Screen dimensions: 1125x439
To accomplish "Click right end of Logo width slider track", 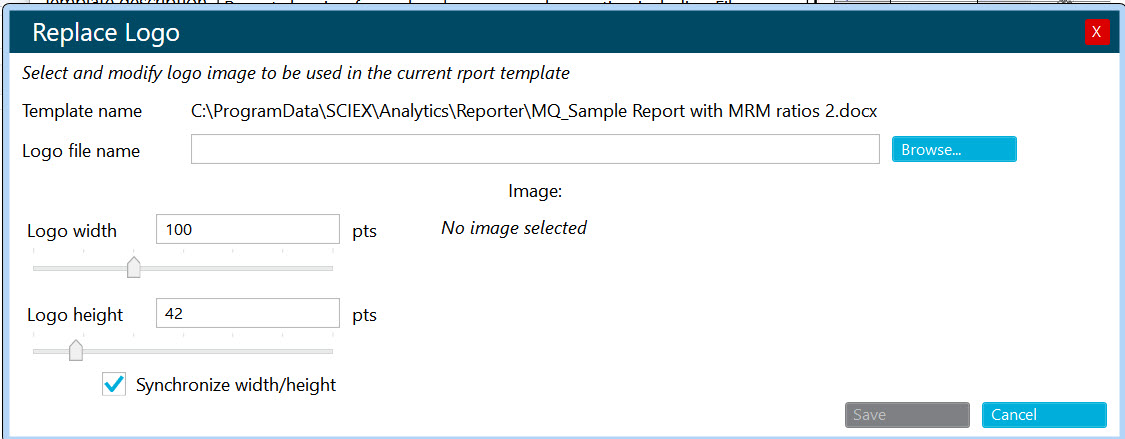I will [x=330, y=268].
